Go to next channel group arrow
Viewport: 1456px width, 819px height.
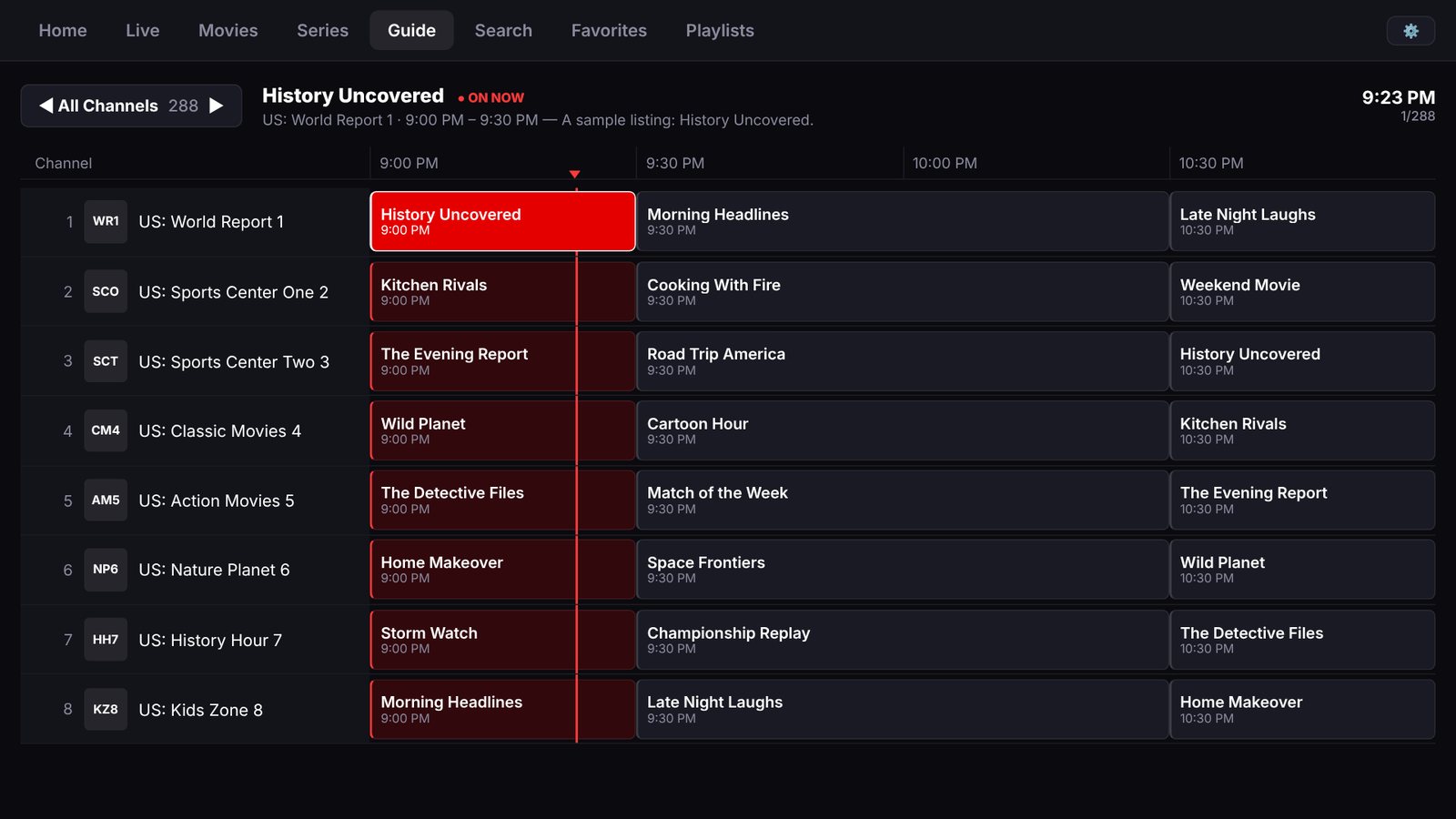(217, 106)
